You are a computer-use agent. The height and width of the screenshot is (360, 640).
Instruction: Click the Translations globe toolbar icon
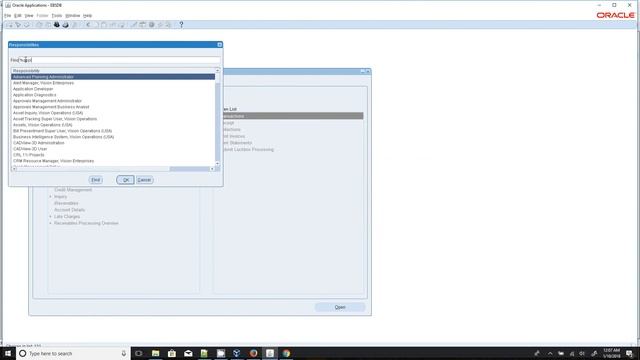151,25
